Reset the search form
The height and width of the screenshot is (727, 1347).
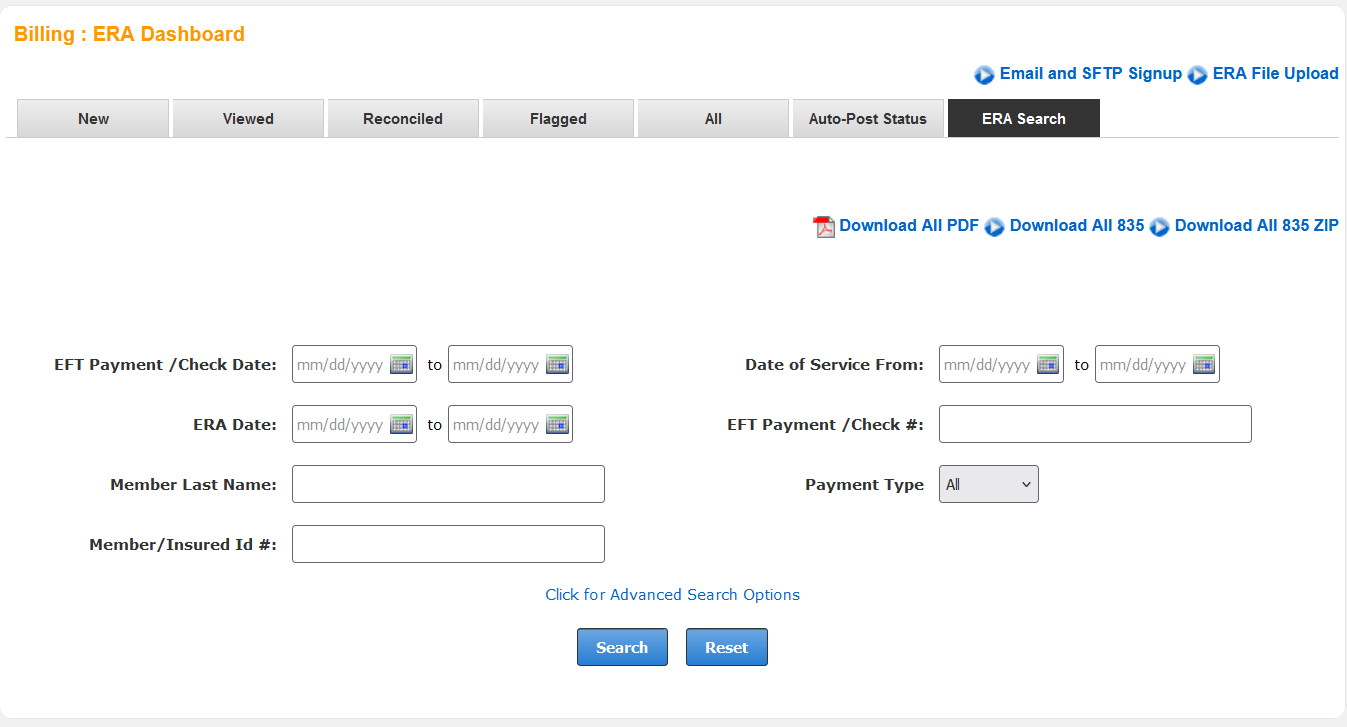coord(726,648)
